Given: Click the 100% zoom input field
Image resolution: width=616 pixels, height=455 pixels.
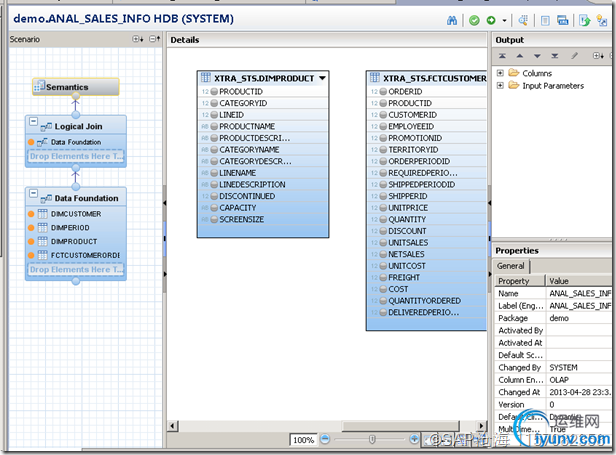Looking at the screenshot, I should click(x=303, y=439).
